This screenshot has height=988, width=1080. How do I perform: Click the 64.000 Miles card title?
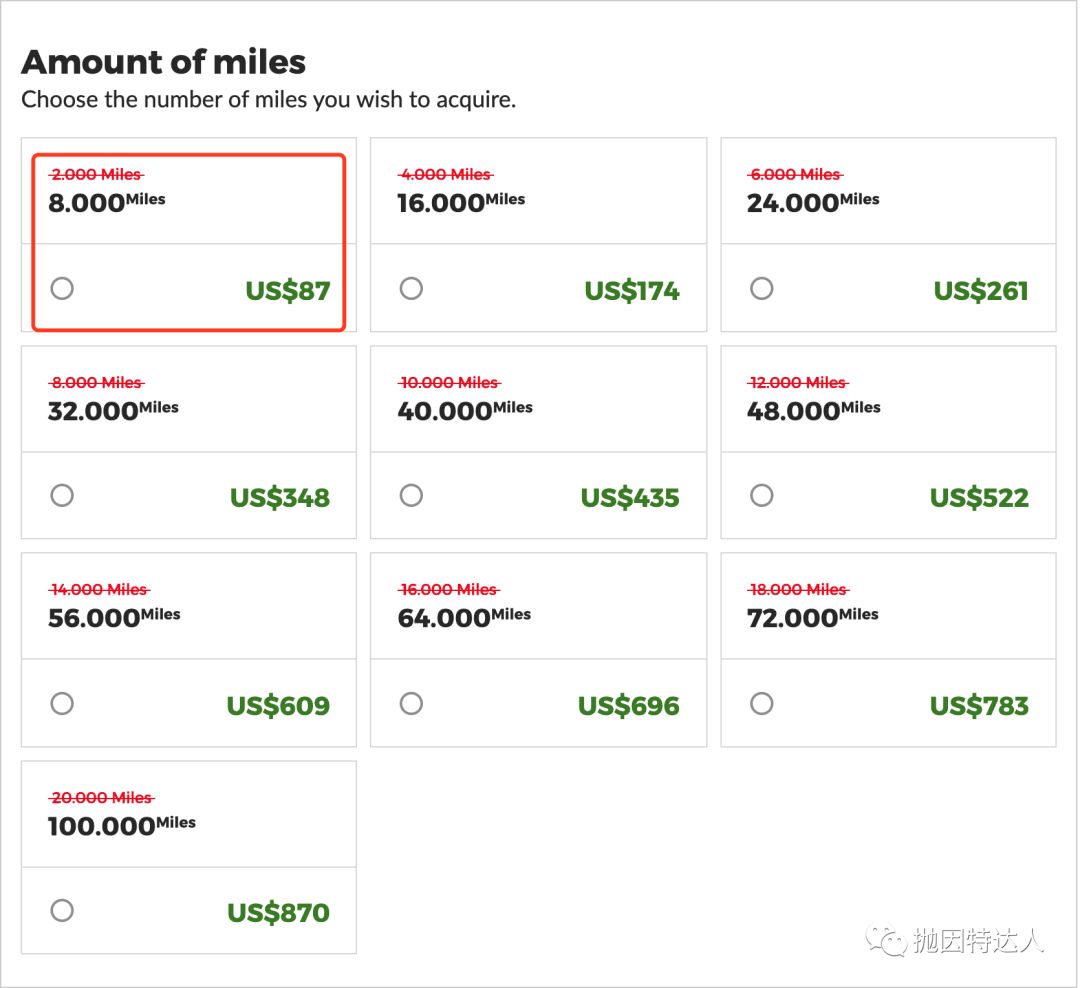[x=464, y=617]
